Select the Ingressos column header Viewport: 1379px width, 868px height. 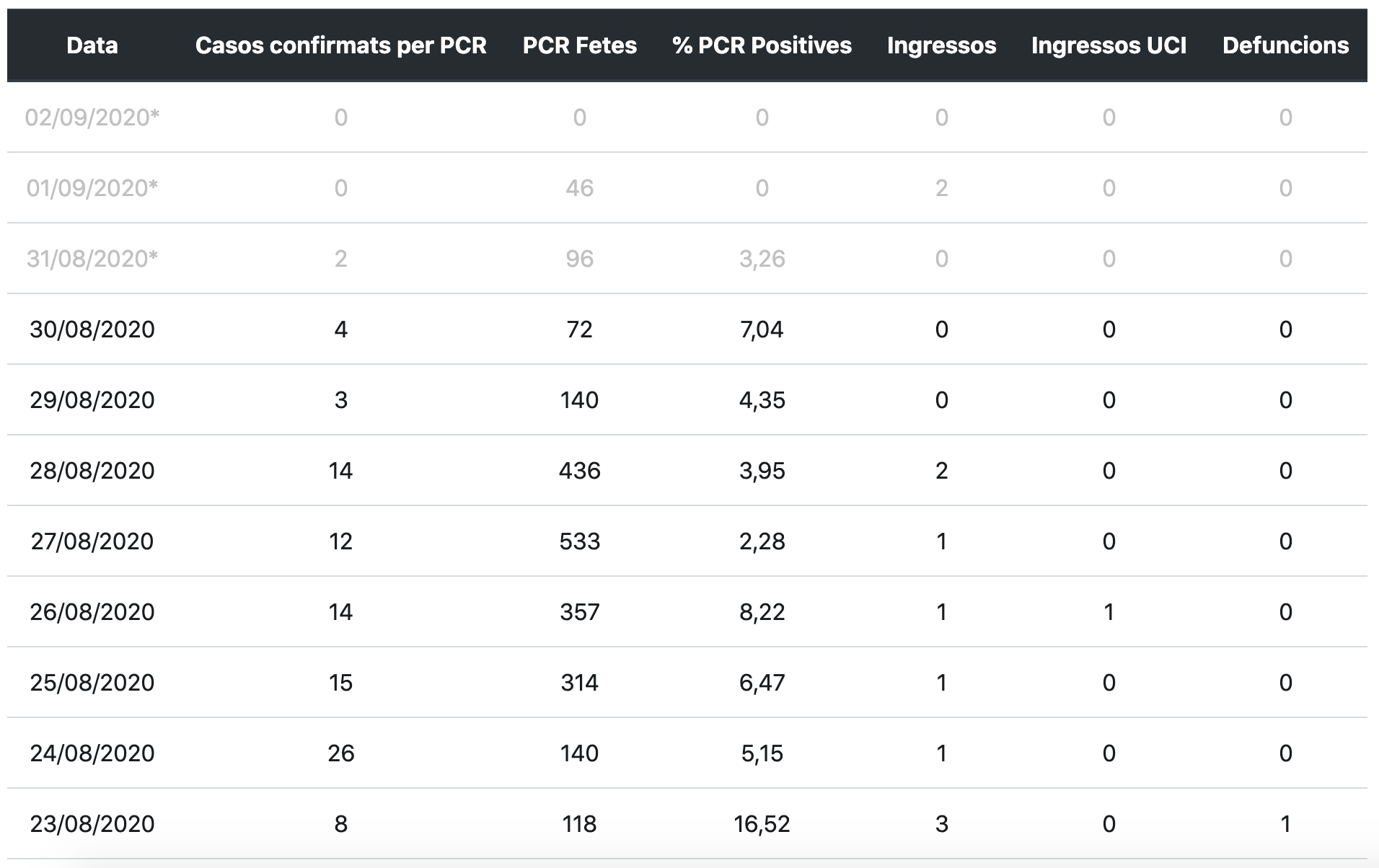click(x=941, y=45)
